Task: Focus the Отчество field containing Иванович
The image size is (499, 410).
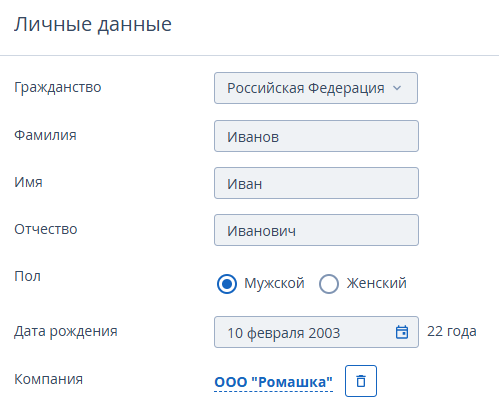Action: [316, 230]
